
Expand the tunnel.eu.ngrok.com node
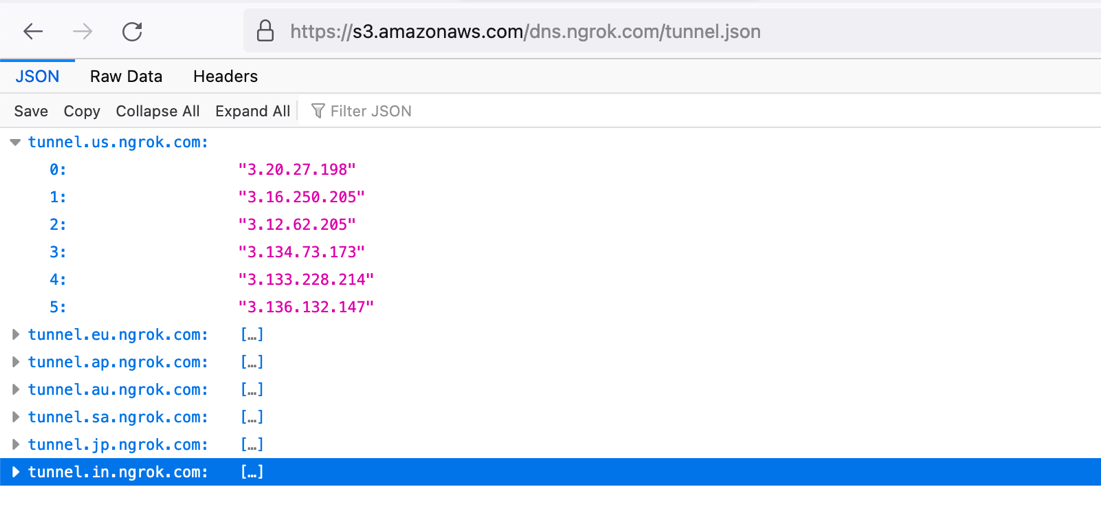pyautogui.click(x=15, y=335)
